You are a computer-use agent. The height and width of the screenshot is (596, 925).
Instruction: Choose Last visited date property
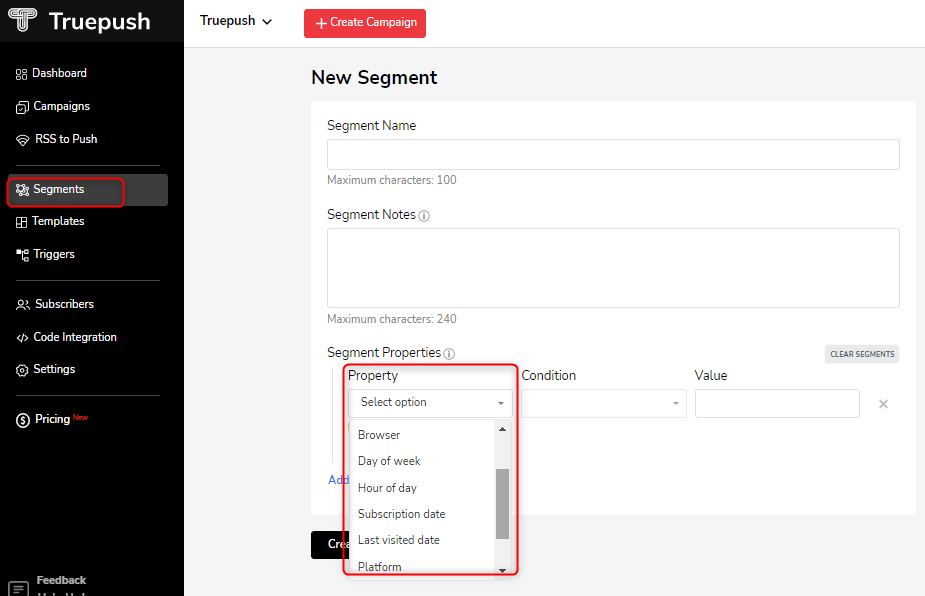(x=399, y=540)
